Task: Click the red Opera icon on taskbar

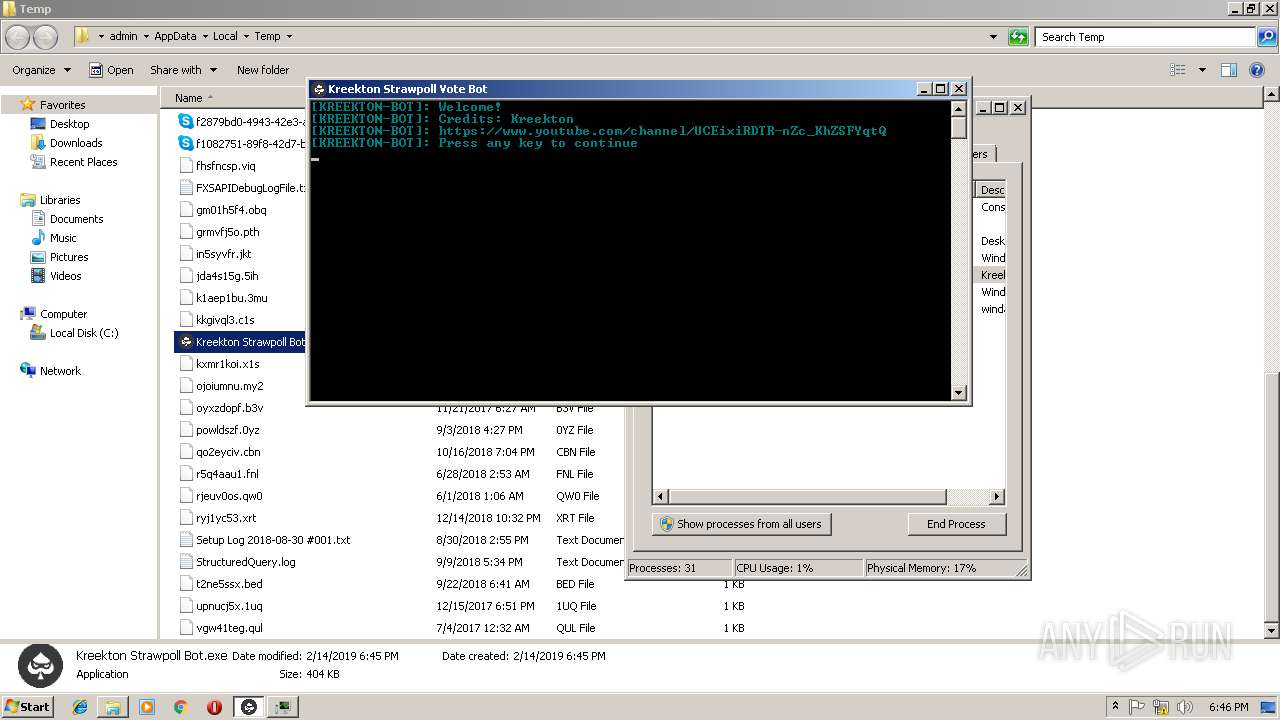Action: 214,707
